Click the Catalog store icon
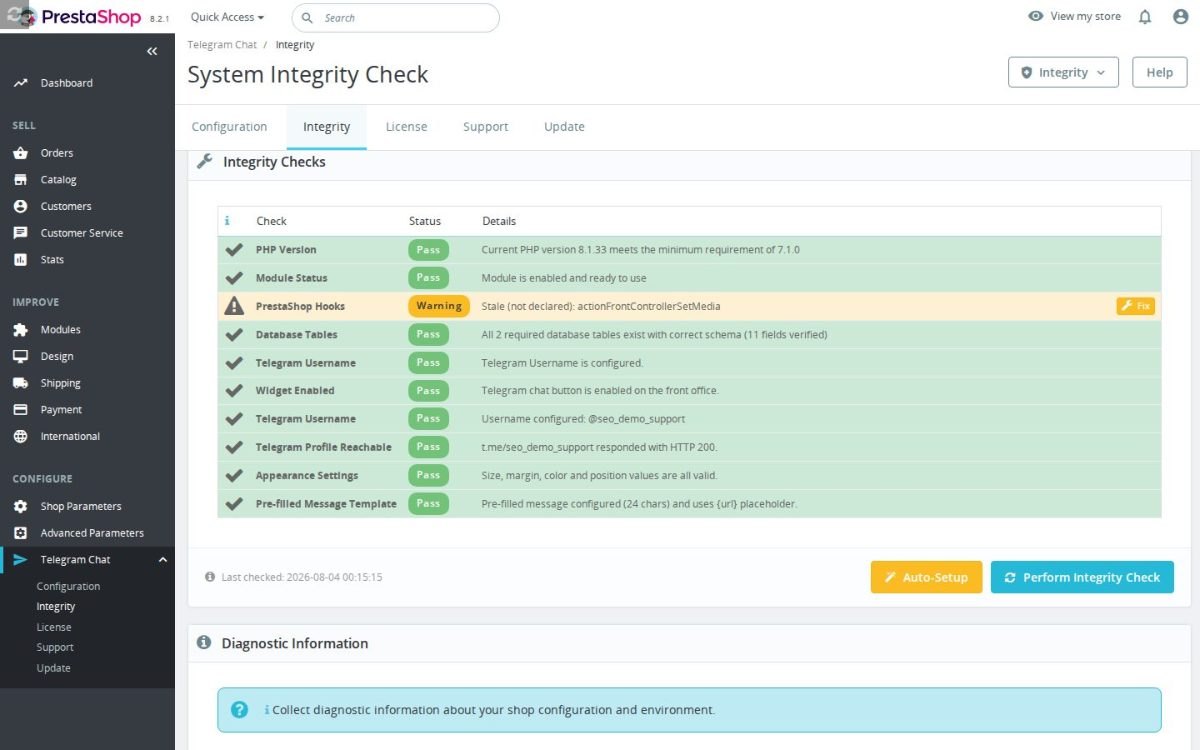 click(20, 180)
